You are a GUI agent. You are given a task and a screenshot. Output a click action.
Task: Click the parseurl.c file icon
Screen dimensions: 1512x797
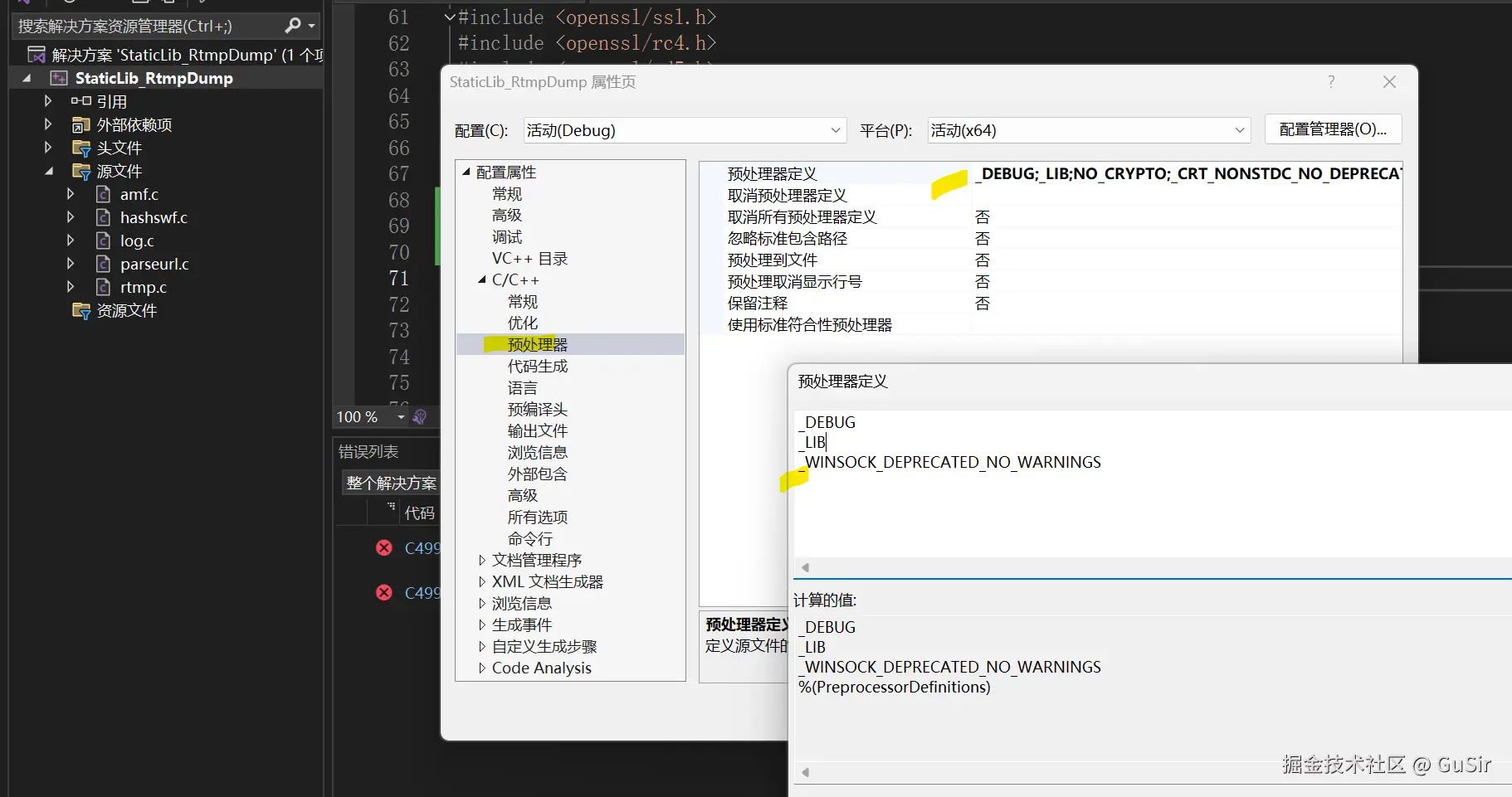pos(104,264)
